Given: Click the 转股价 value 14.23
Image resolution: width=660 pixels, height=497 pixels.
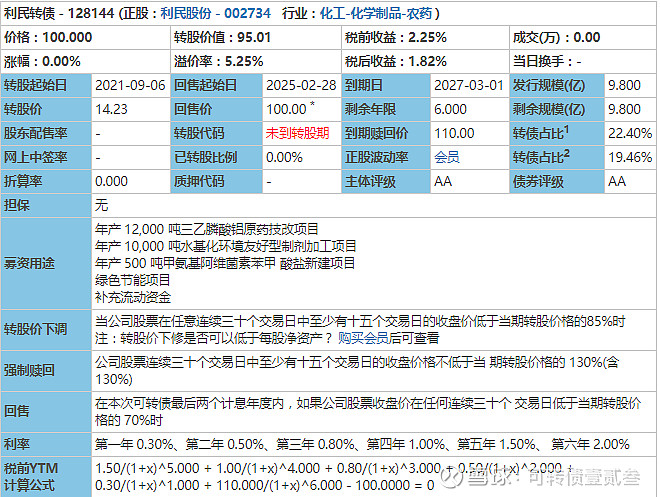Looking at the screenshot, I should click(111, 109).
